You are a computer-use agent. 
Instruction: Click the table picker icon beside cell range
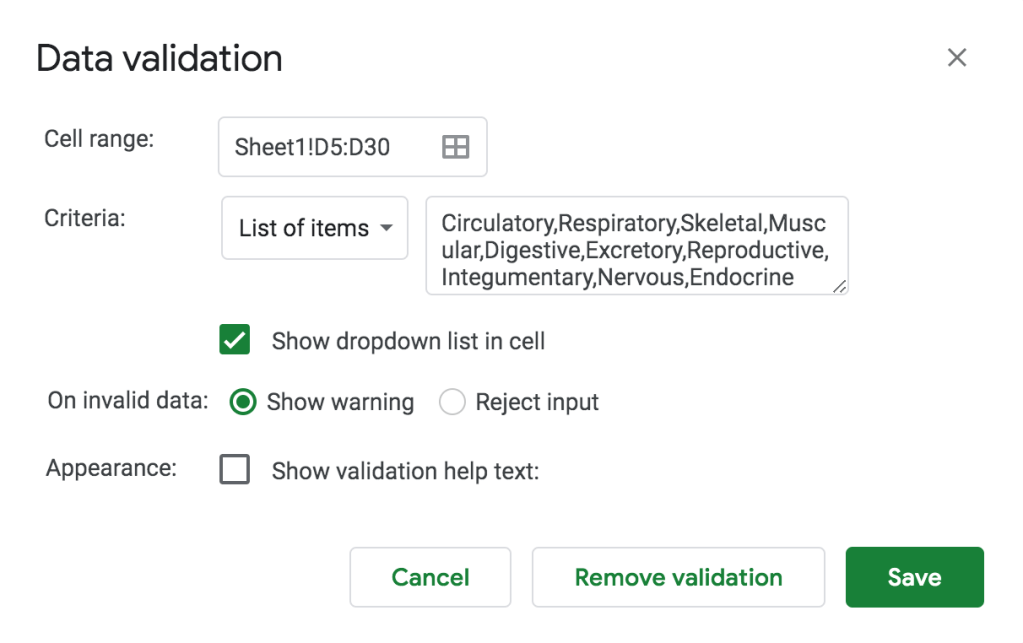pos(455,146)
